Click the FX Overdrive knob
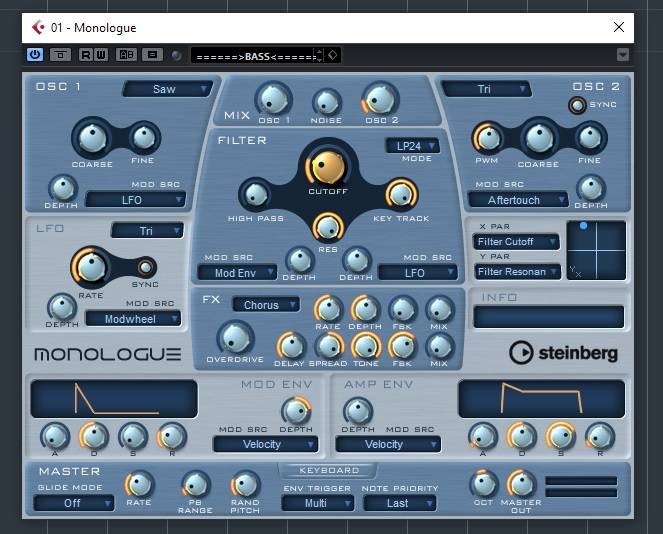663x534 pixels. pyautogui.click(x=235, y=338)
